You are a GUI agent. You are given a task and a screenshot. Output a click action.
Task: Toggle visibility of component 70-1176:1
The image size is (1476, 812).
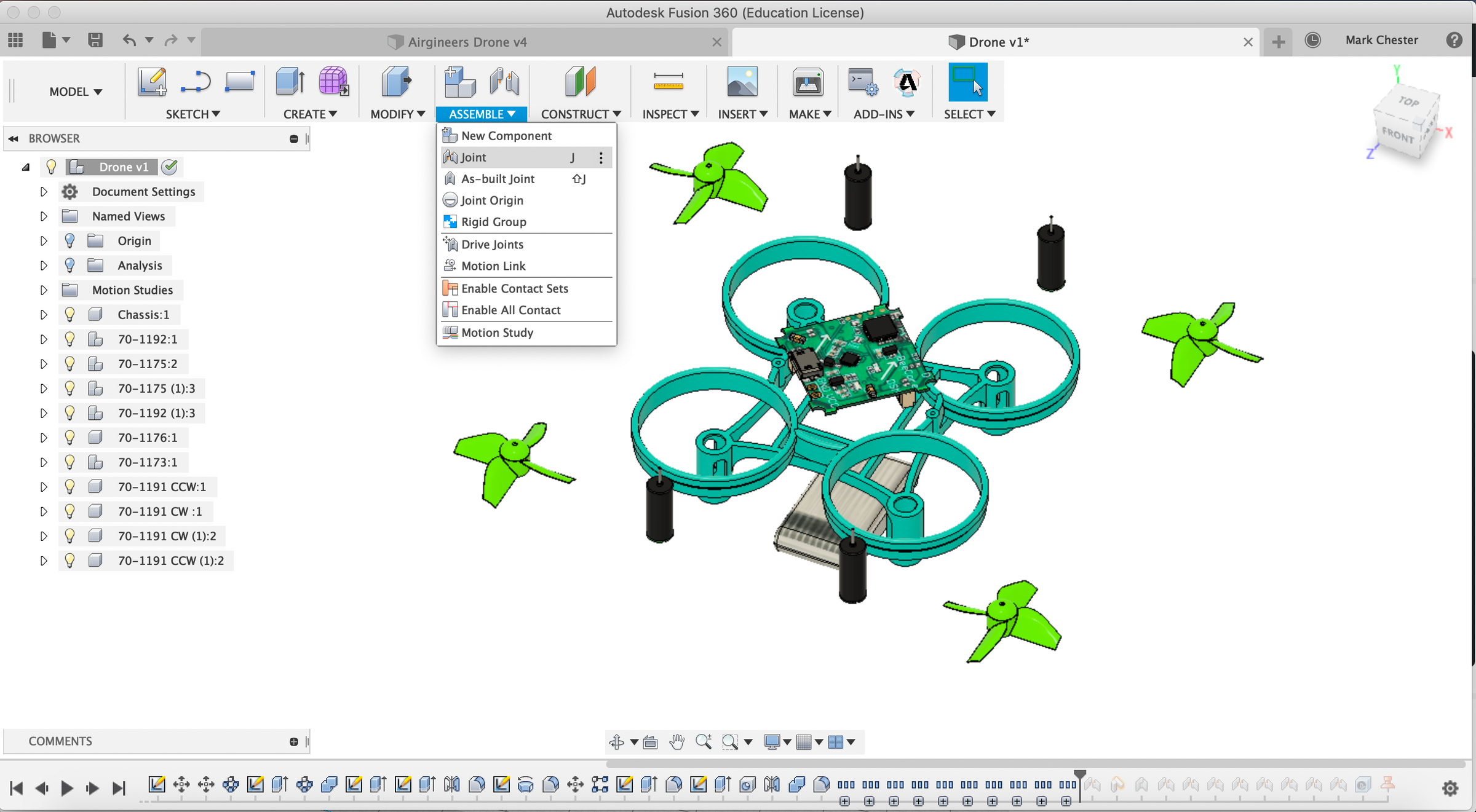[x=69, y=437]
